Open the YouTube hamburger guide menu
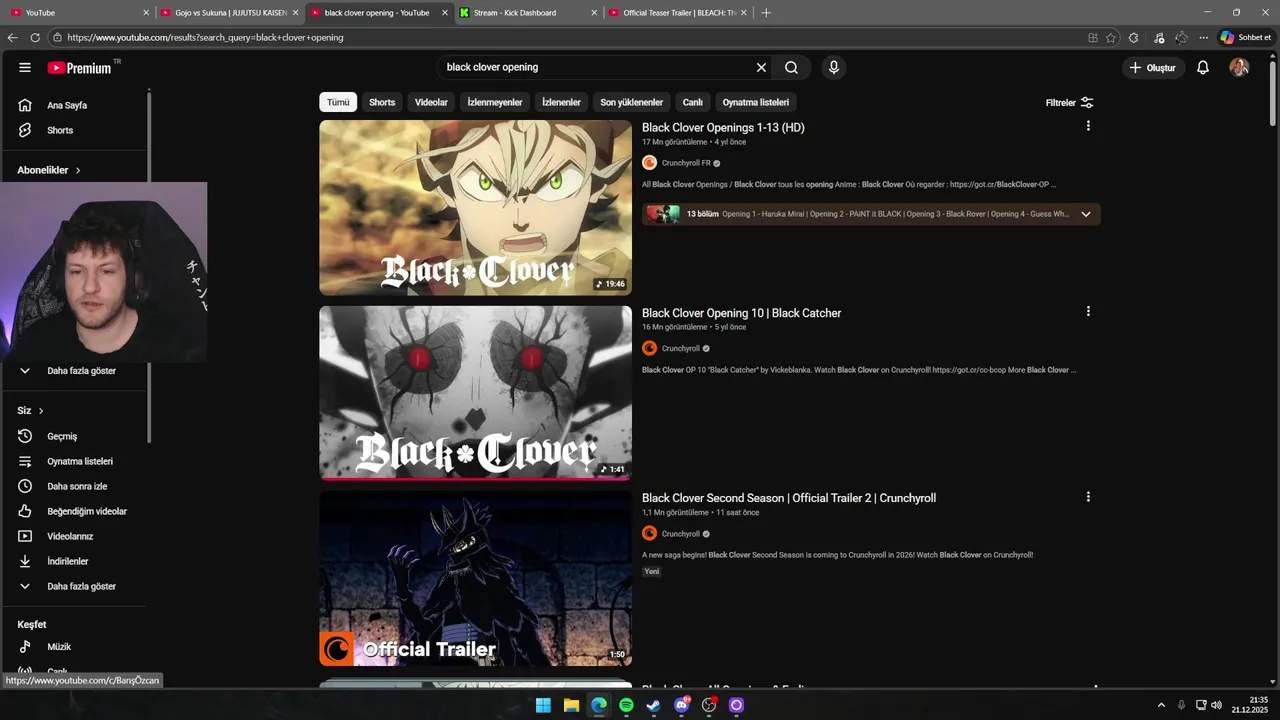This screenshot has width=1280, height=720. click(x=25, y=67)
